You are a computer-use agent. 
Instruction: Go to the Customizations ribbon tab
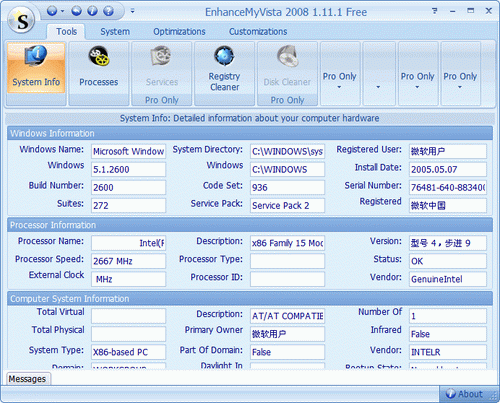click(258, 32)
